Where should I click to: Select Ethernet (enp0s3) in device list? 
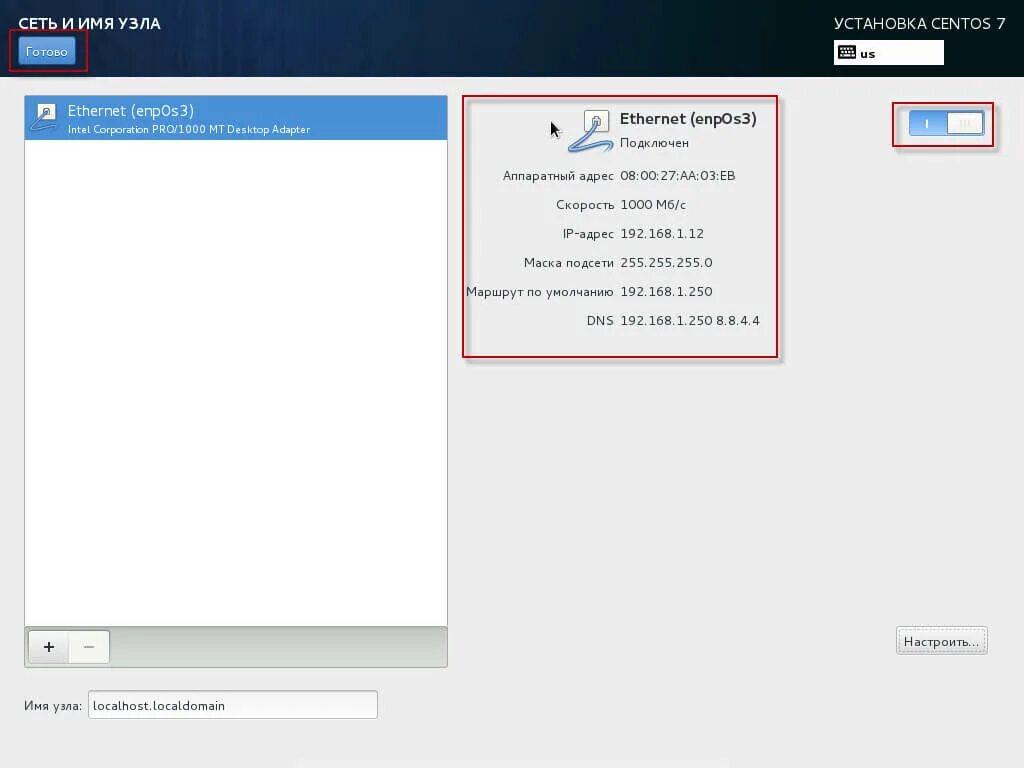click(236, 118)
